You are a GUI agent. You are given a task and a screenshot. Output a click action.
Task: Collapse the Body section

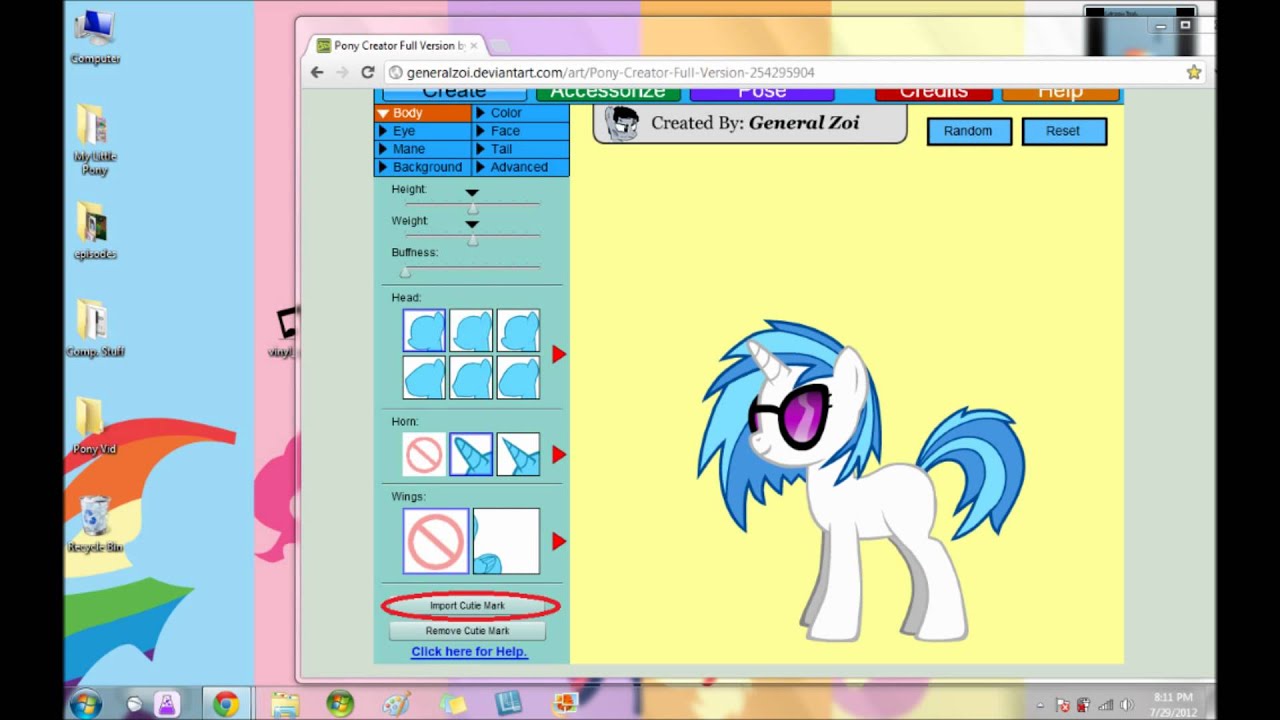[x=422, y=113]
